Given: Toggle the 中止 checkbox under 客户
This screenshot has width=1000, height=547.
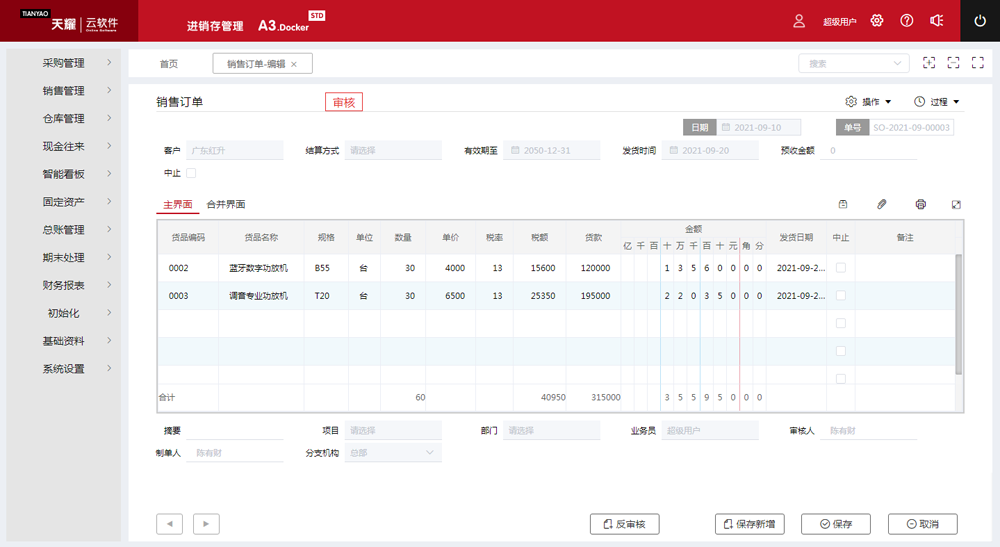Looking at the screenshot, I should click(191, 174).
